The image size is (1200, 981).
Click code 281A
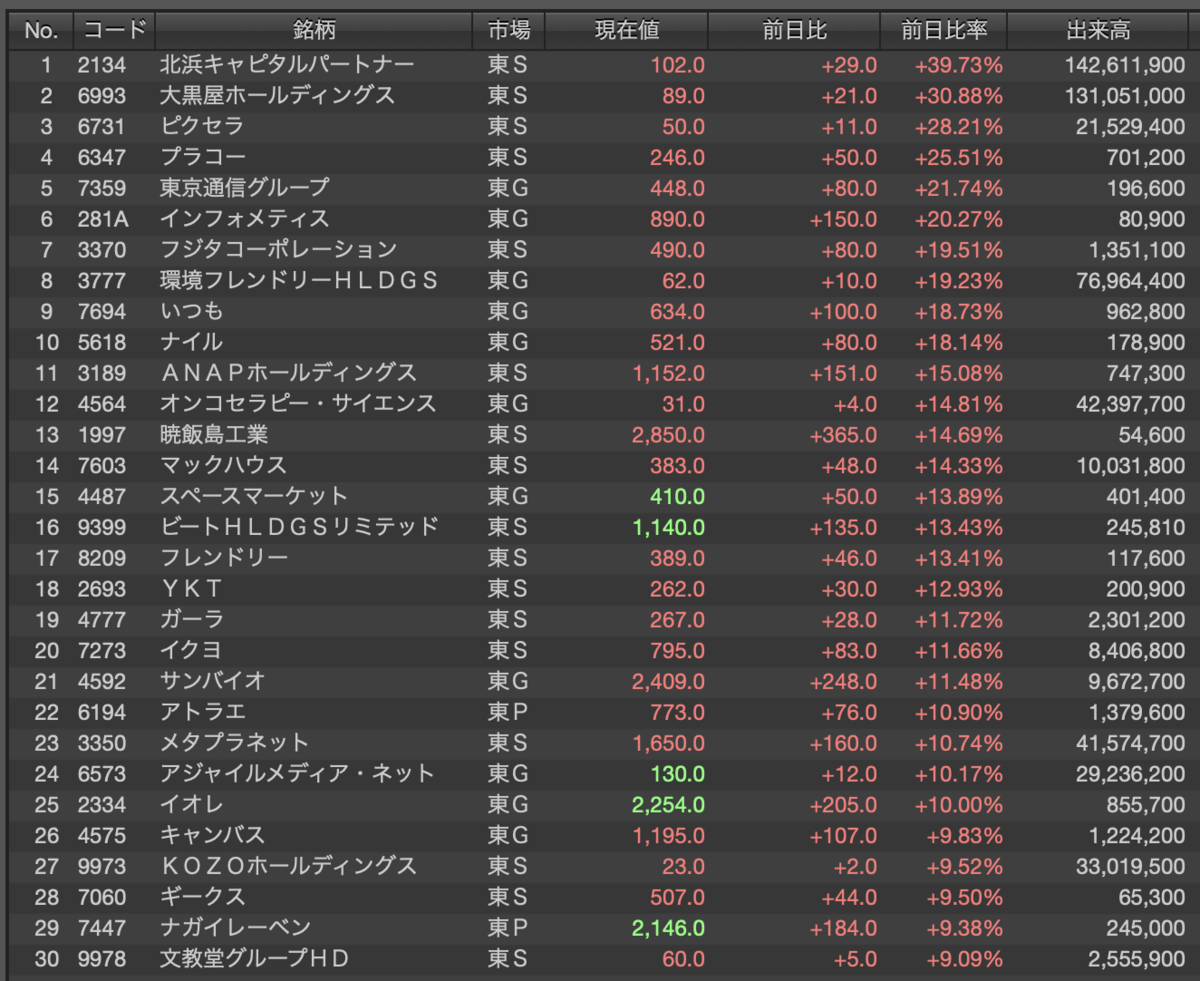coord(103,219)
